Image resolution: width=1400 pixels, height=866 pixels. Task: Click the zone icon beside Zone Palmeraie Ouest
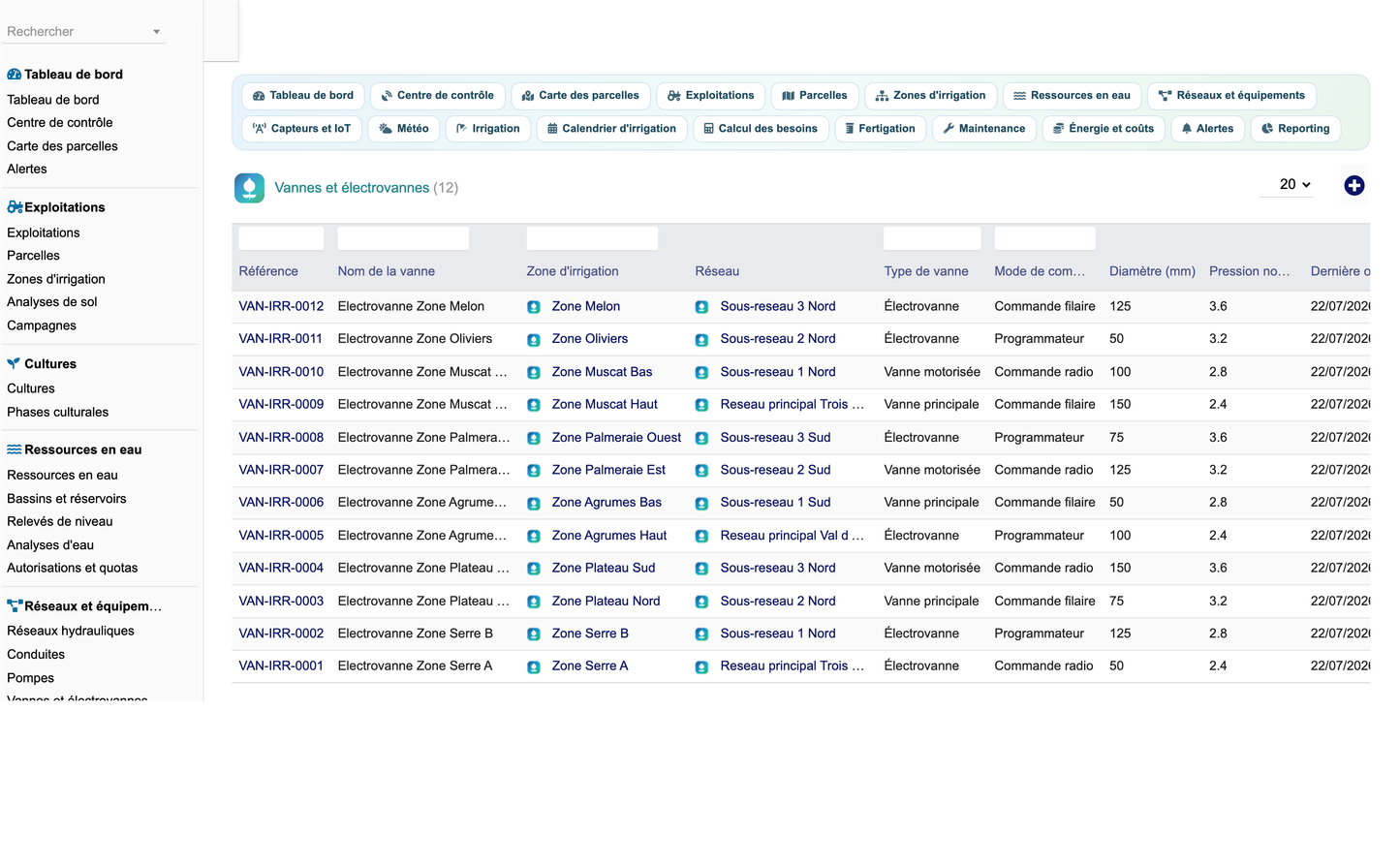pos(534,438)
